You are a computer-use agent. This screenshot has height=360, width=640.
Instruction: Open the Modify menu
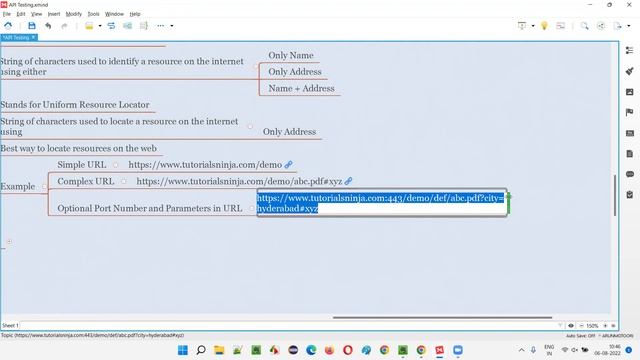pyautogui.click(x=73, y=14)
